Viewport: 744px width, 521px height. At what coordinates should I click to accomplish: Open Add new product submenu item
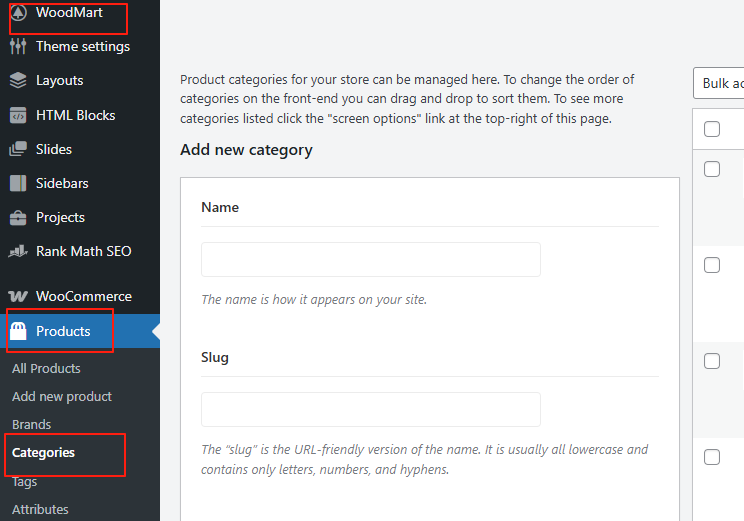coord(62,396)
